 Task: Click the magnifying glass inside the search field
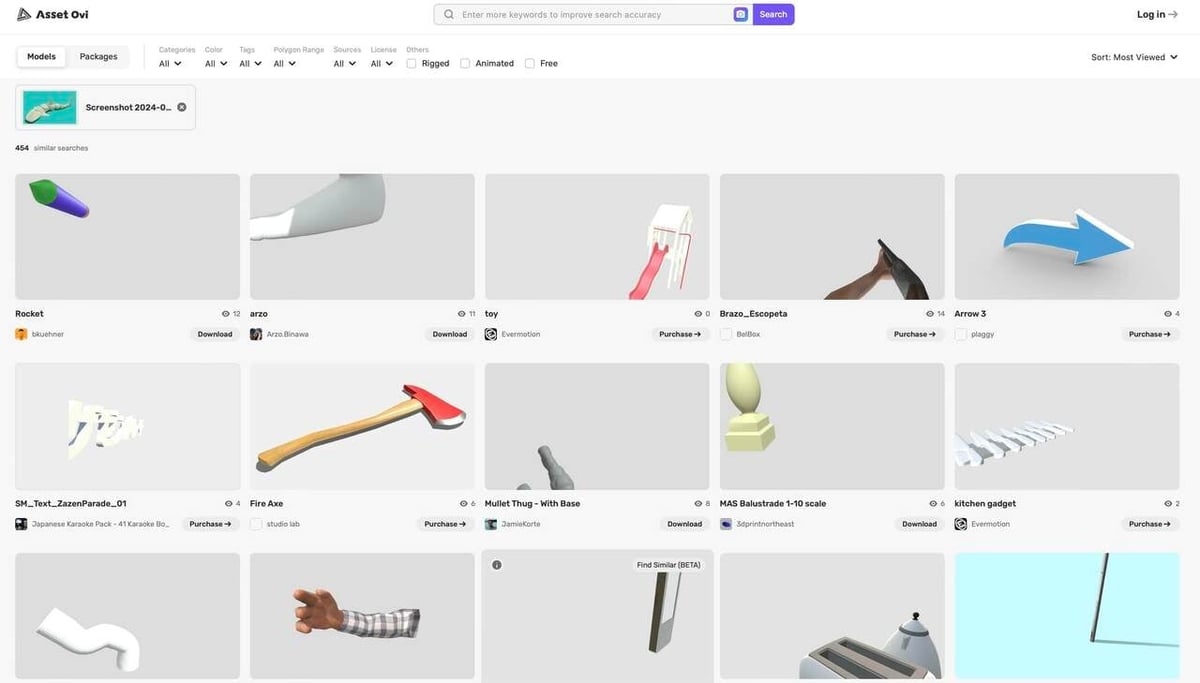coord(447,14)
